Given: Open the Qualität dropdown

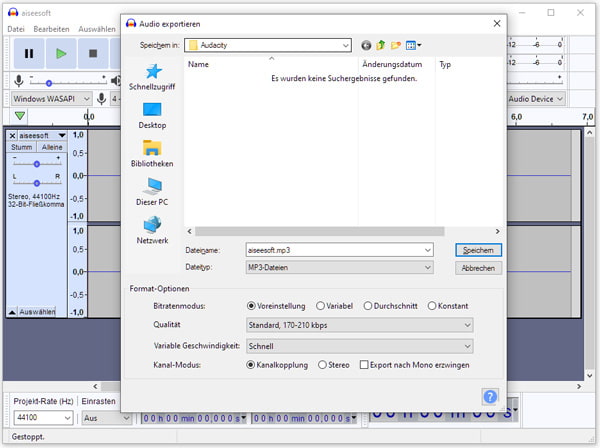Looking at the screenshot, I should (x=359, y=325).
